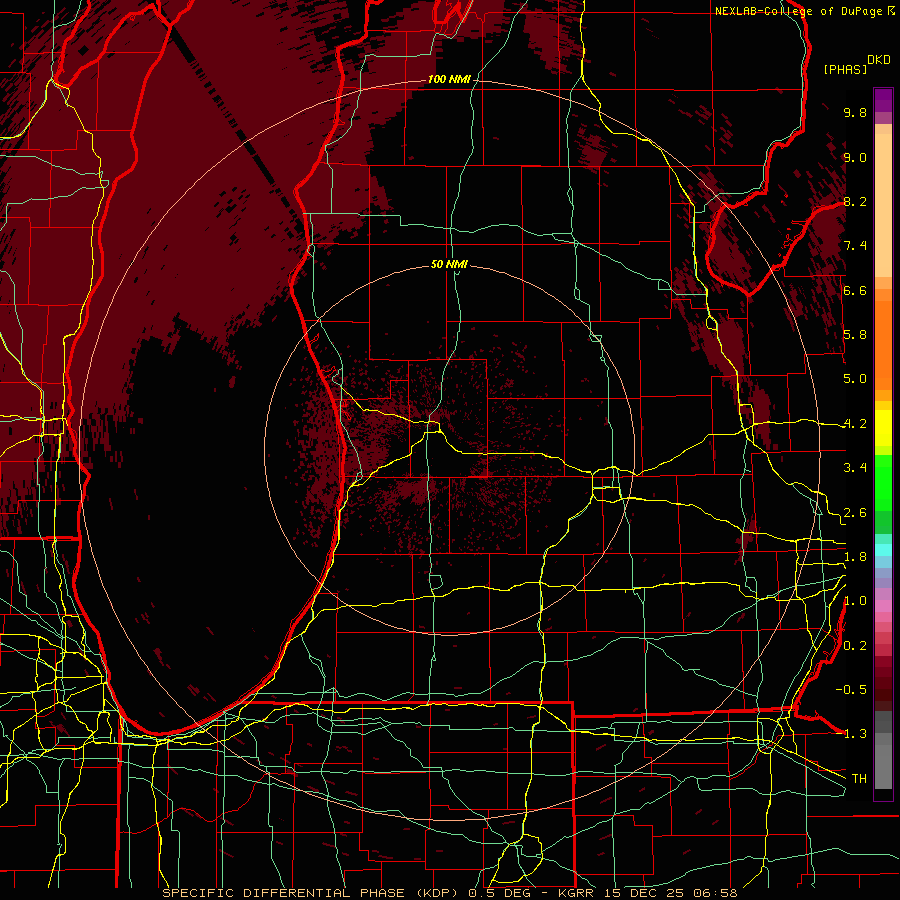The height and width of the screenshot is (900, 900).
Task: Click the 6.6 scale value
Action: coord(855,290)
